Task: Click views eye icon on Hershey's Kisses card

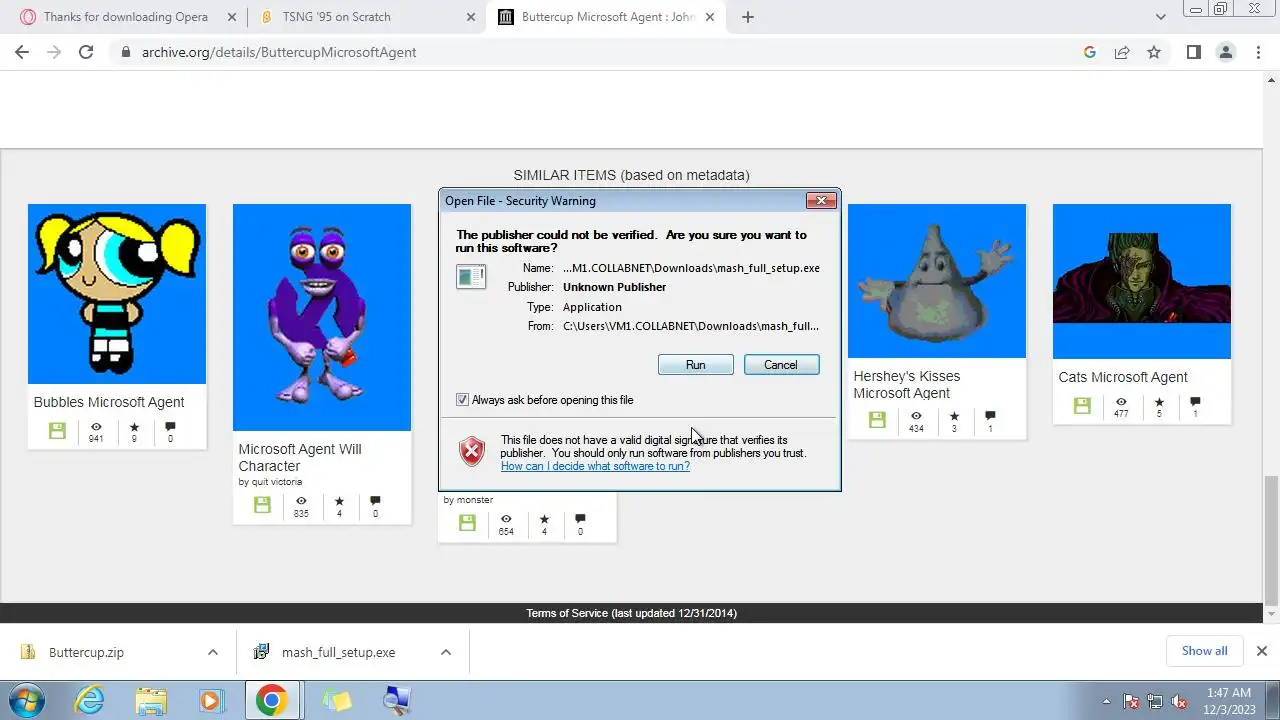Action: [916, 416]
